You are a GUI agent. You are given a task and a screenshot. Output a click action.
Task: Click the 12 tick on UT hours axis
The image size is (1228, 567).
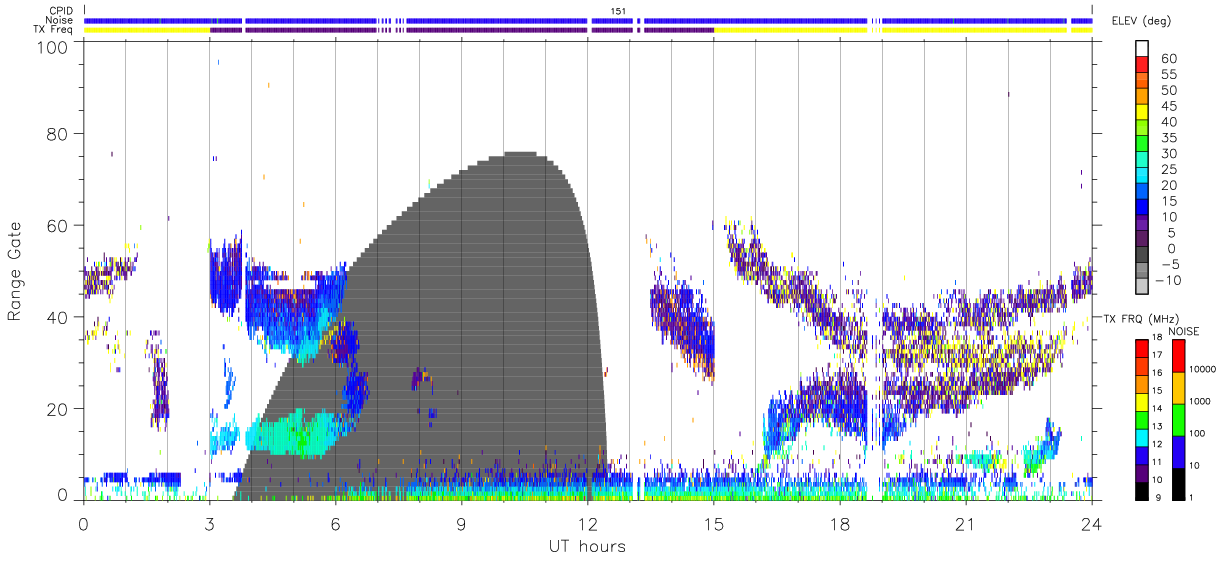coord(588,524)
